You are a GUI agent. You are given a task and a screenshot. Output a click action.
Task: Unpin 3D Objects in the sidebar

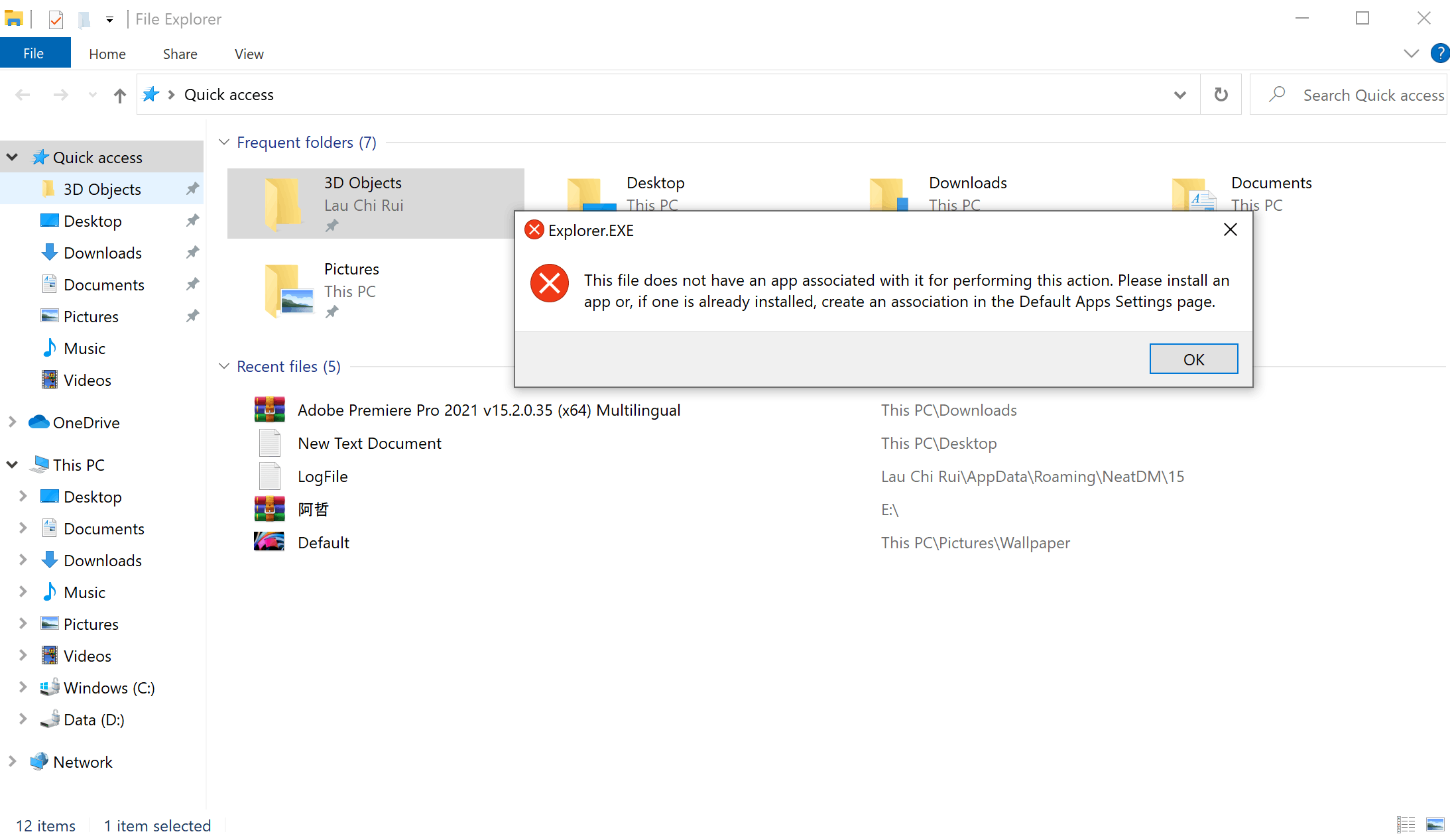[x=192, y=189]
